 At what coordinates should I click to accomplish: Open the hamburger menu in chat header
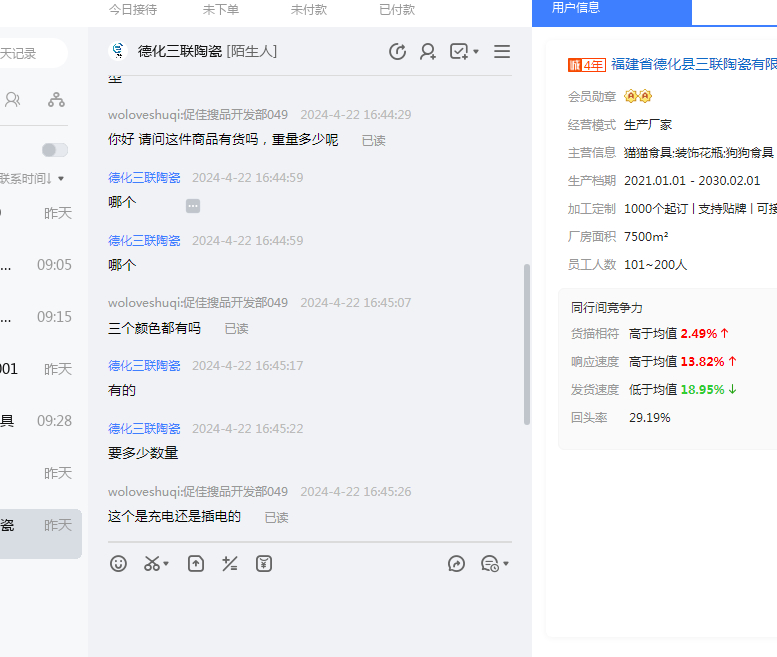(502, 52)
